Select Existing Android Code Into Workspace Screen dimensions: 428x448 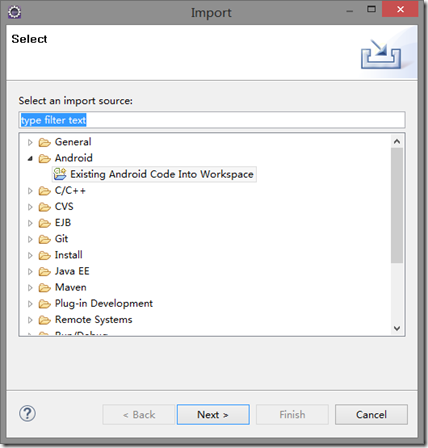point(154,174)
